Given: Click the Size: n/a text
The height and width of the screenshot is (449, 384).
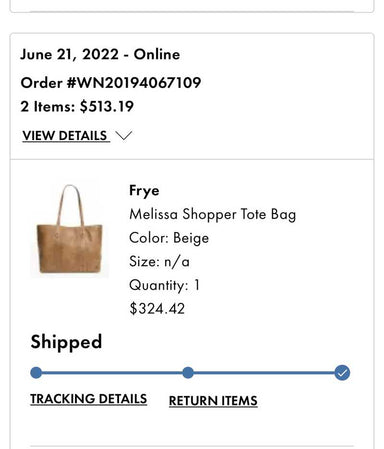Looking at the screenshot, I should [159, 262].
